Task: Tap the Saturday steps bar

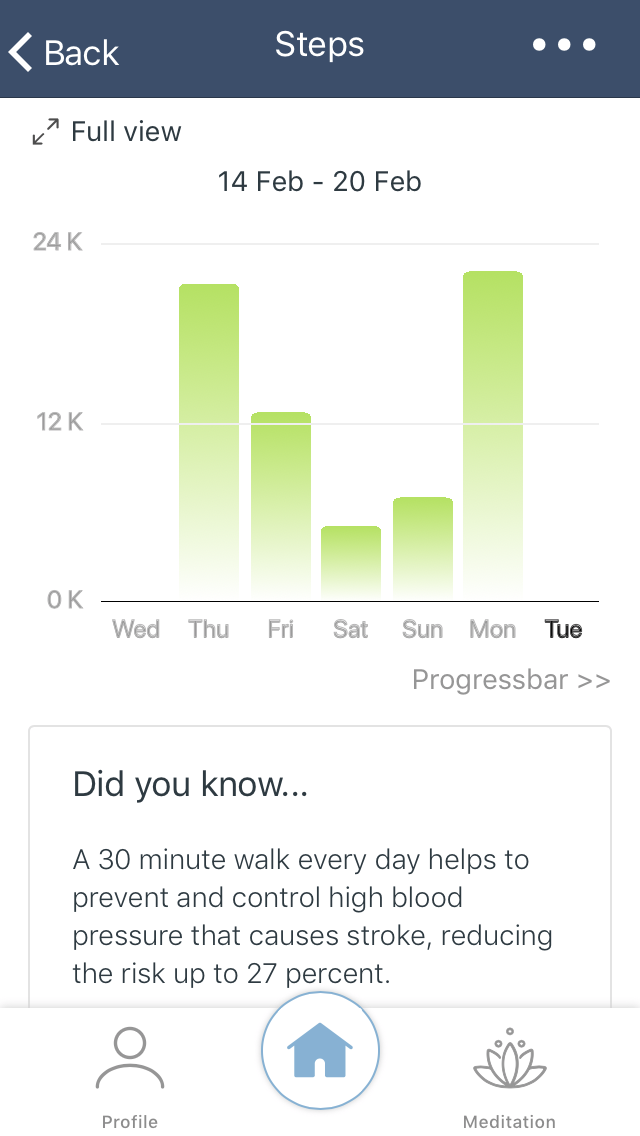Action: point(351,563)
